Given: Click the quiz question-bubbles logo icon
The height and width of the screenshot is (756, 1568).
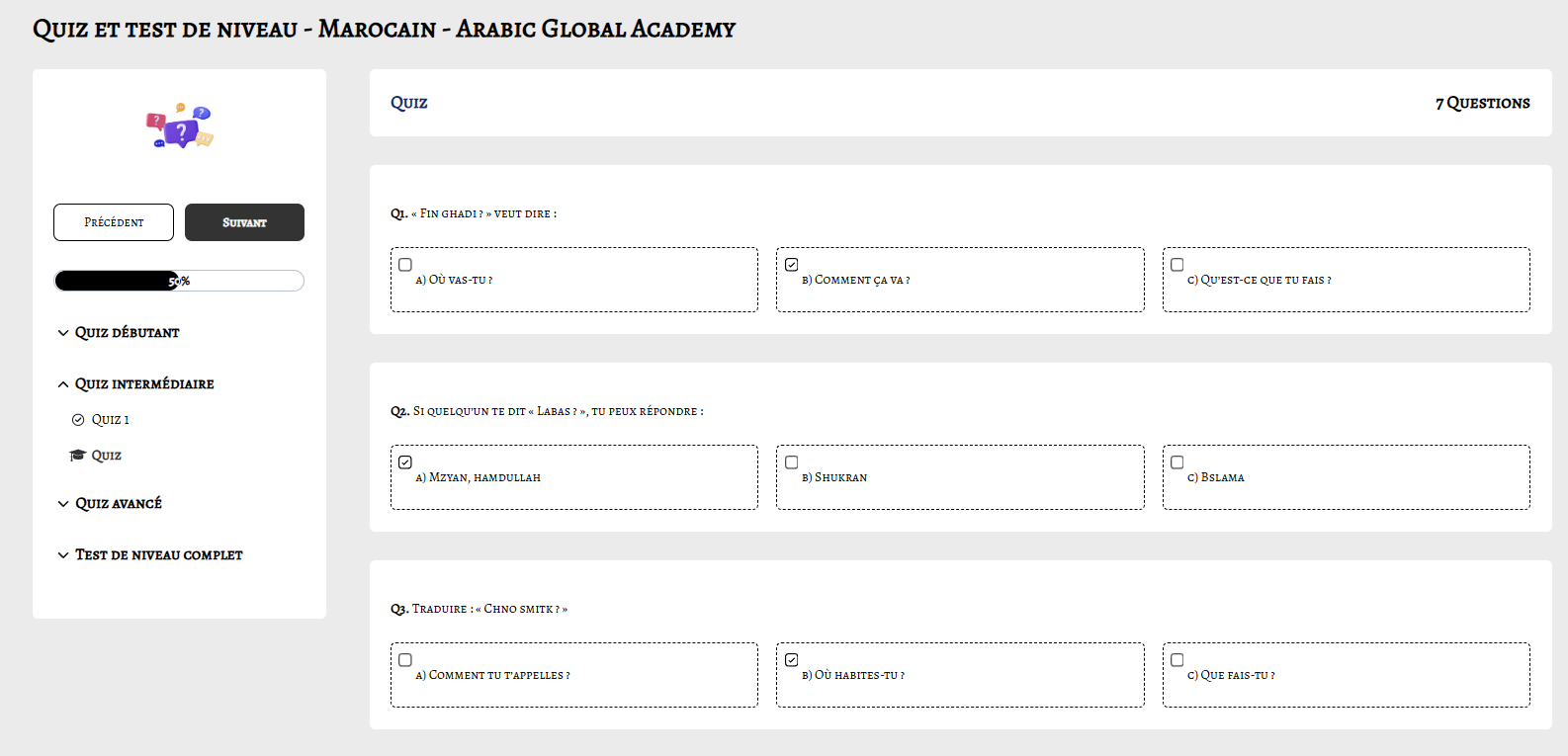Looking at the screenshot, I should [179, 126].
